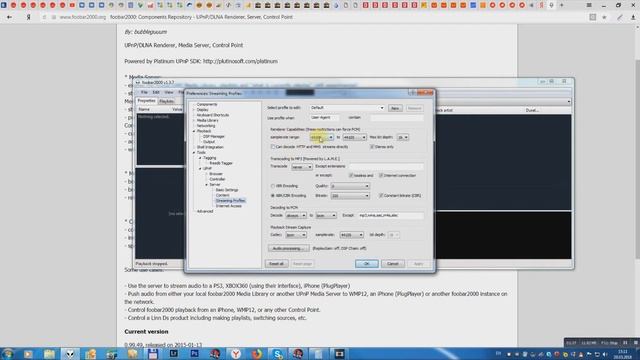Click the Use profile when contain field
Screen dimensions: 640x360
(397, 118)
